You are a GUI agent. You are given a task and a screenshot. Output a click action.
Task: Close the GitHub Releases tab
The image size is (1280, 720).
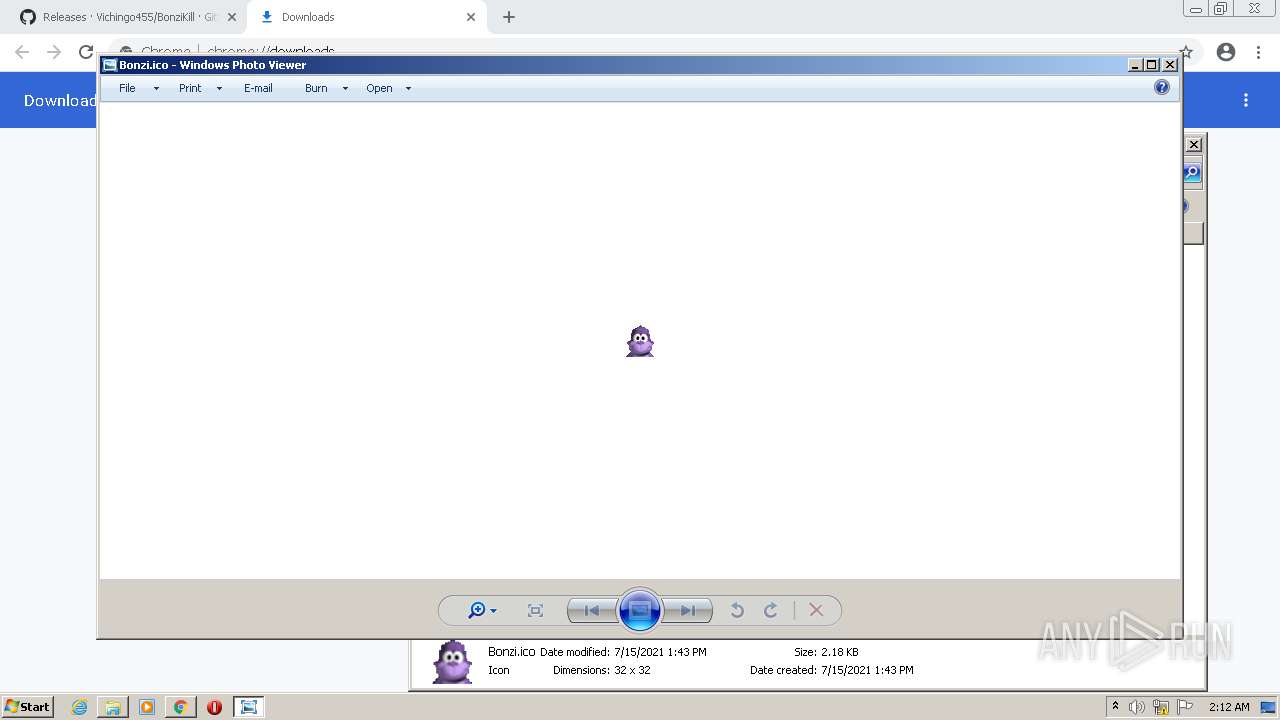pos(232,17)
